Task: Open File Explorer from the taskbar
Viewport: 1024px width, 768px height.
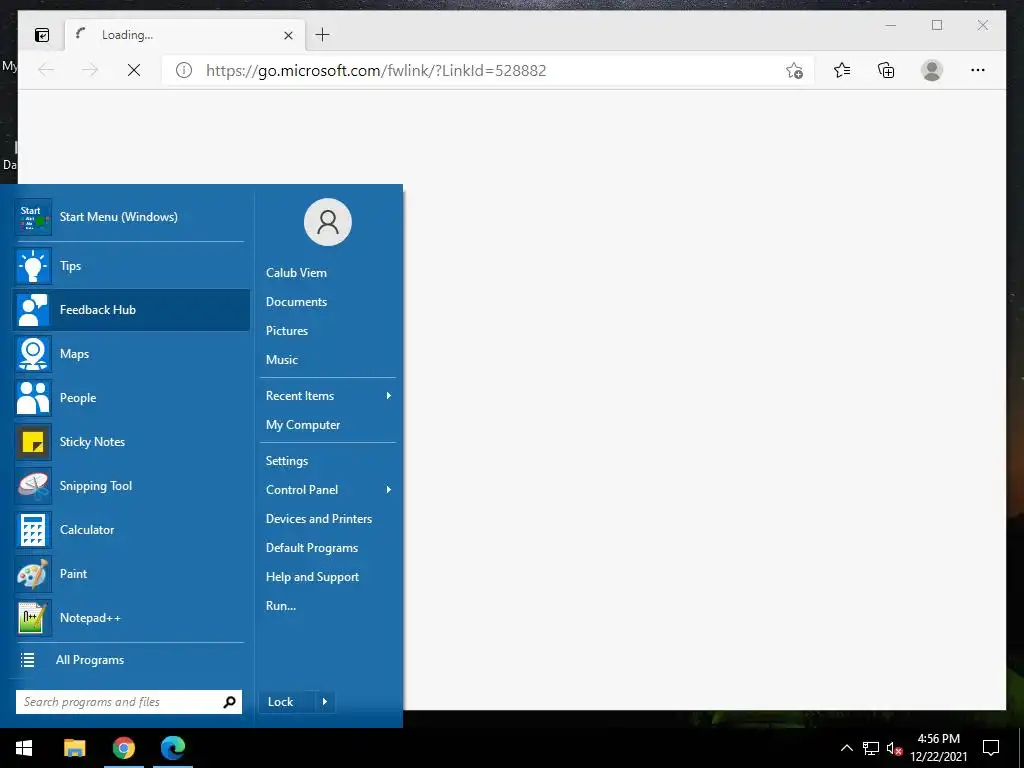Action: [74, 748]
